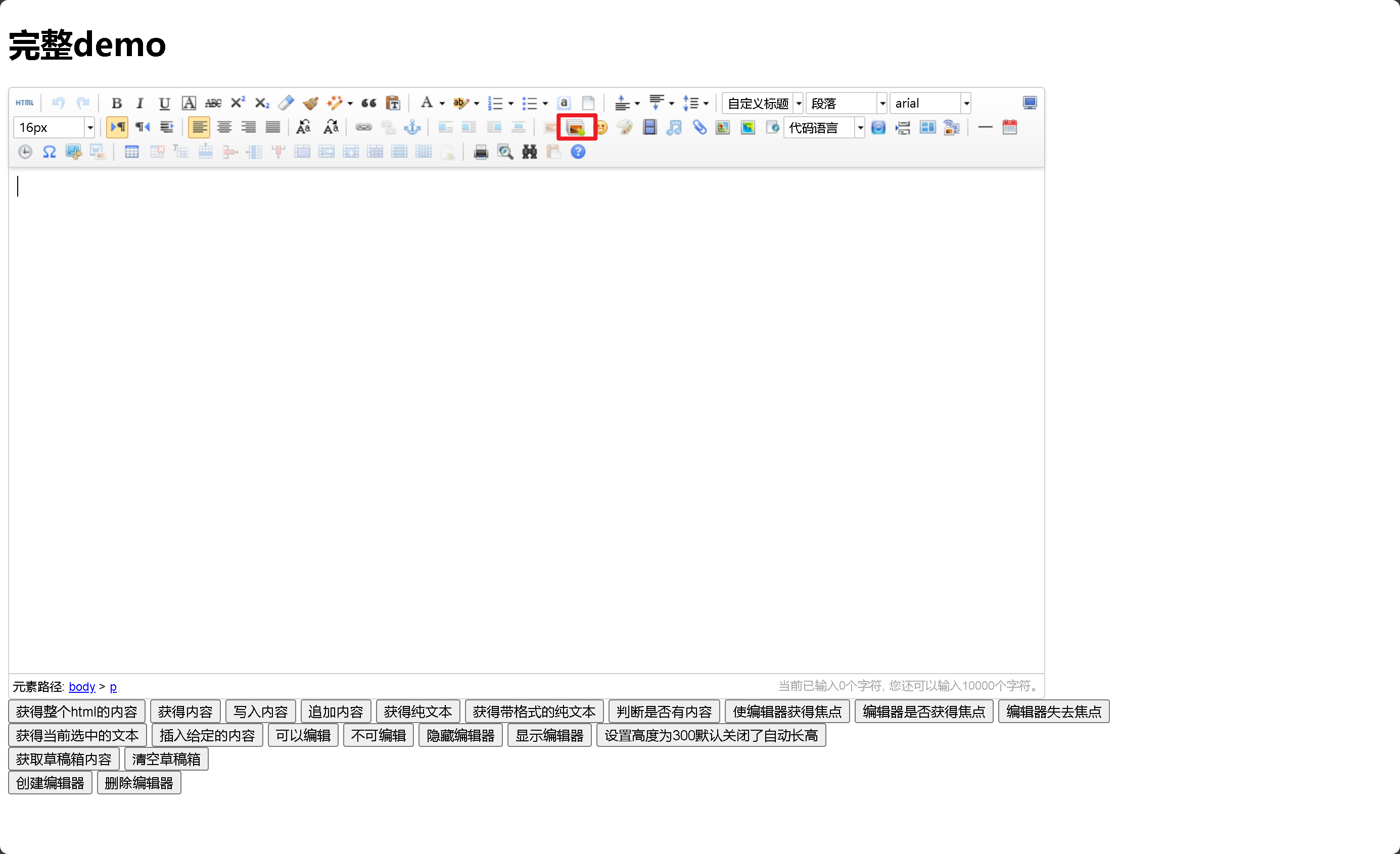
Task: Click the 获得纯文本 button
Action: (x=417, y=711)
